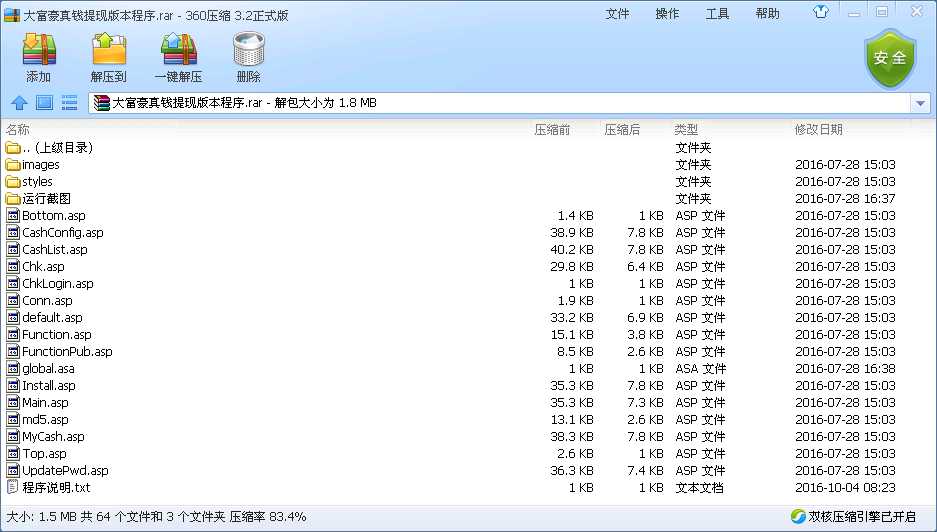Viewport: 937px width, 532px height.
Task: Click the 2.6 KB size of Top.asp
Action: coord(575,454)
